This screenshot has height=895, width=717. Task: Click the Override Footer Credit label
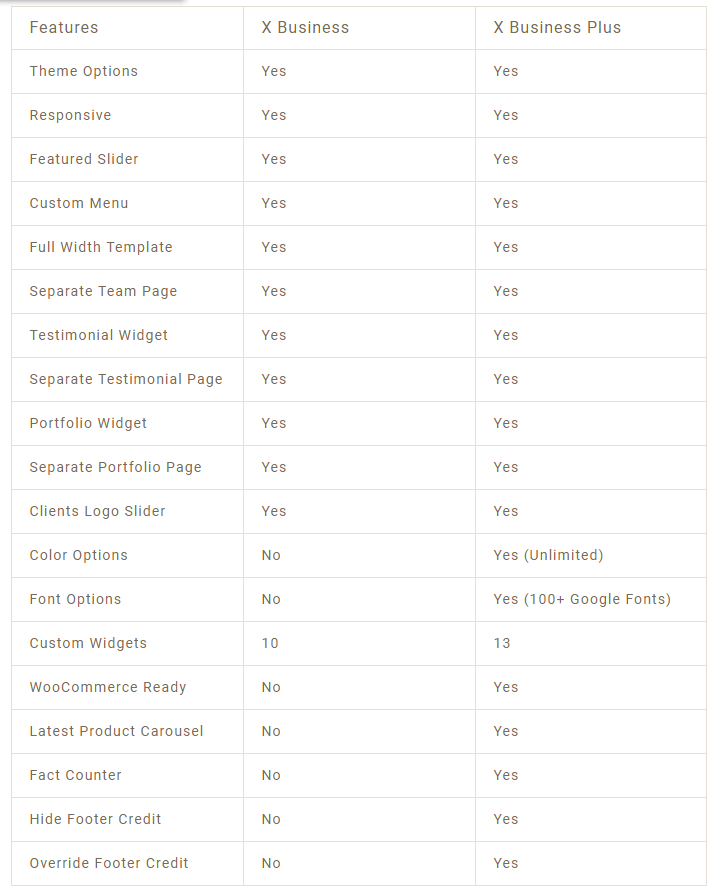click(109, 863)
